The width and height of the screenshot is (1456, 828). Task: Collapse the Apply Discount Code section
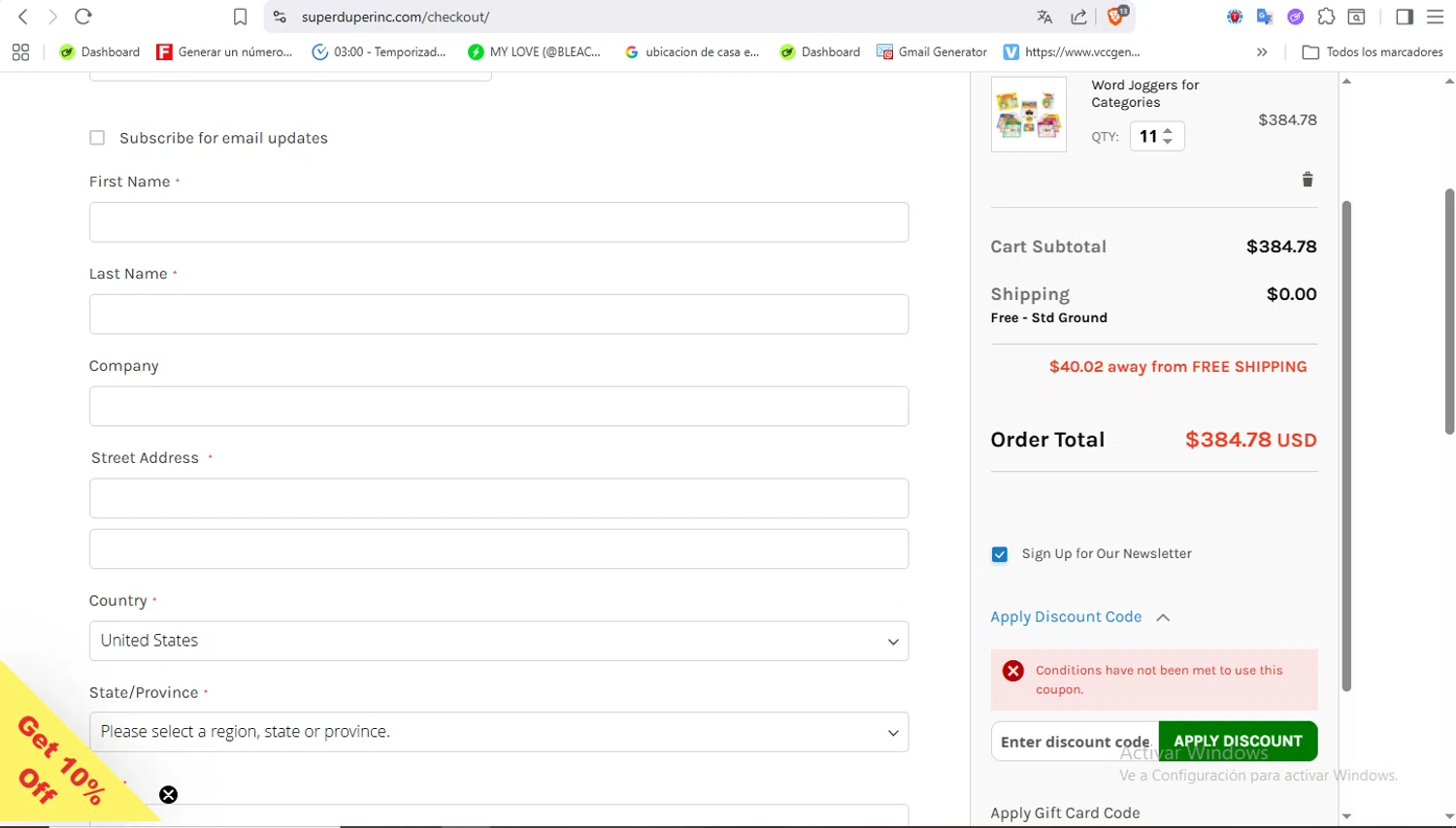(x=1079, y=617)
